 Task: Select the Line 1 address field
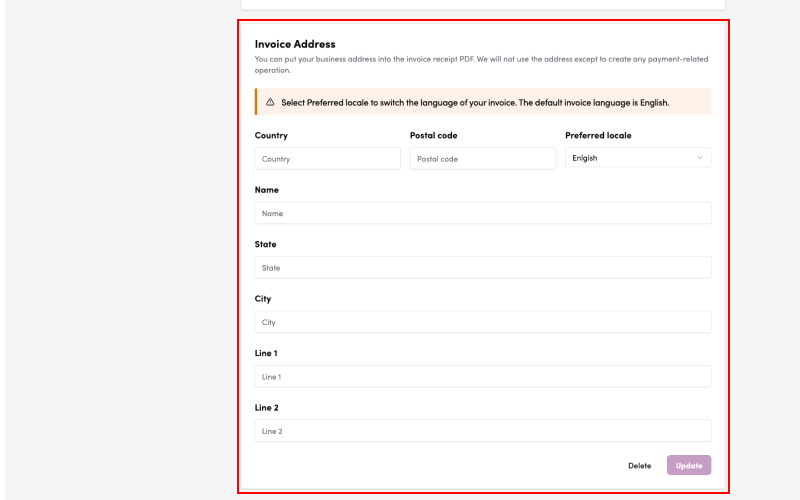(483, 377)
